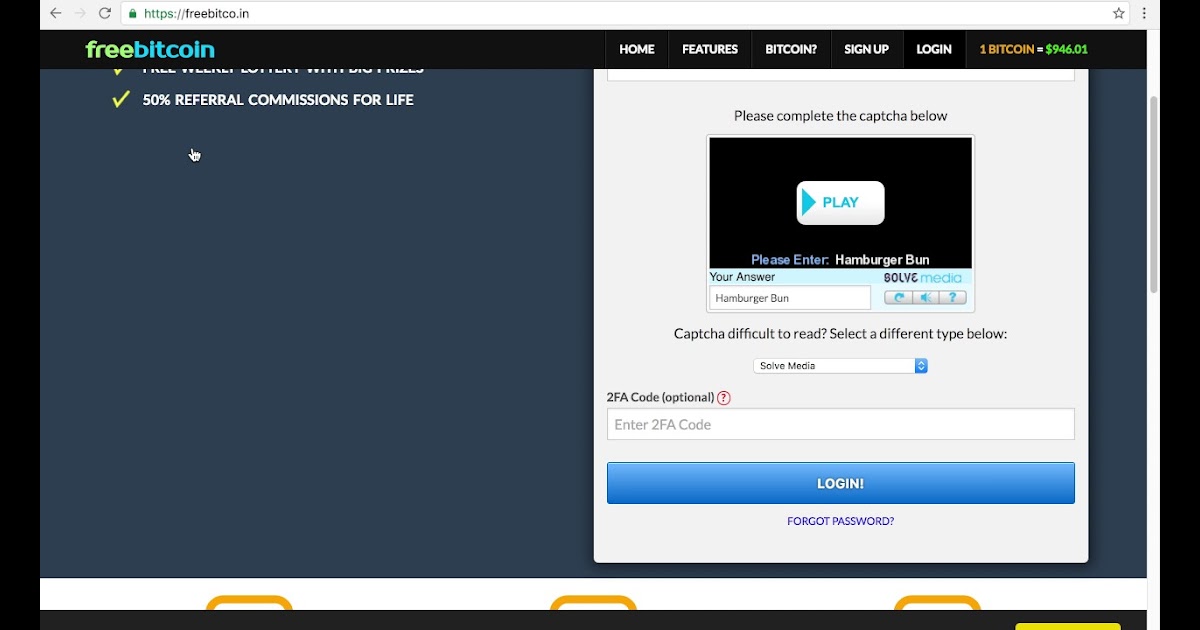Click the browser forward arrow
This screenshot has height=630, width=1200.
point(80,14)
